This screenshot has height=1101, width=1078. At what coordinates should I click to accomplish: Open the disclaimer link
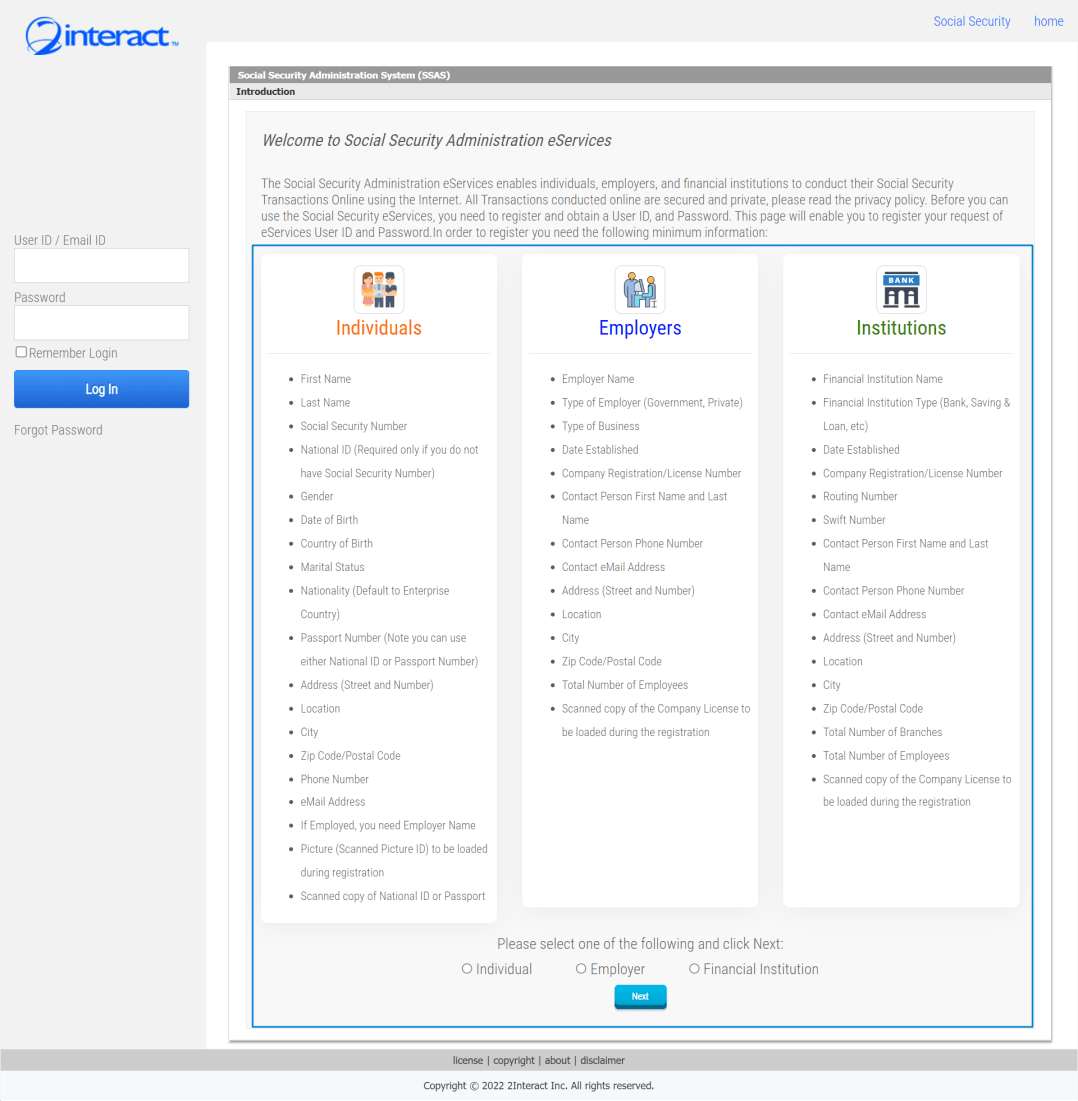(x=602, y=1060)
